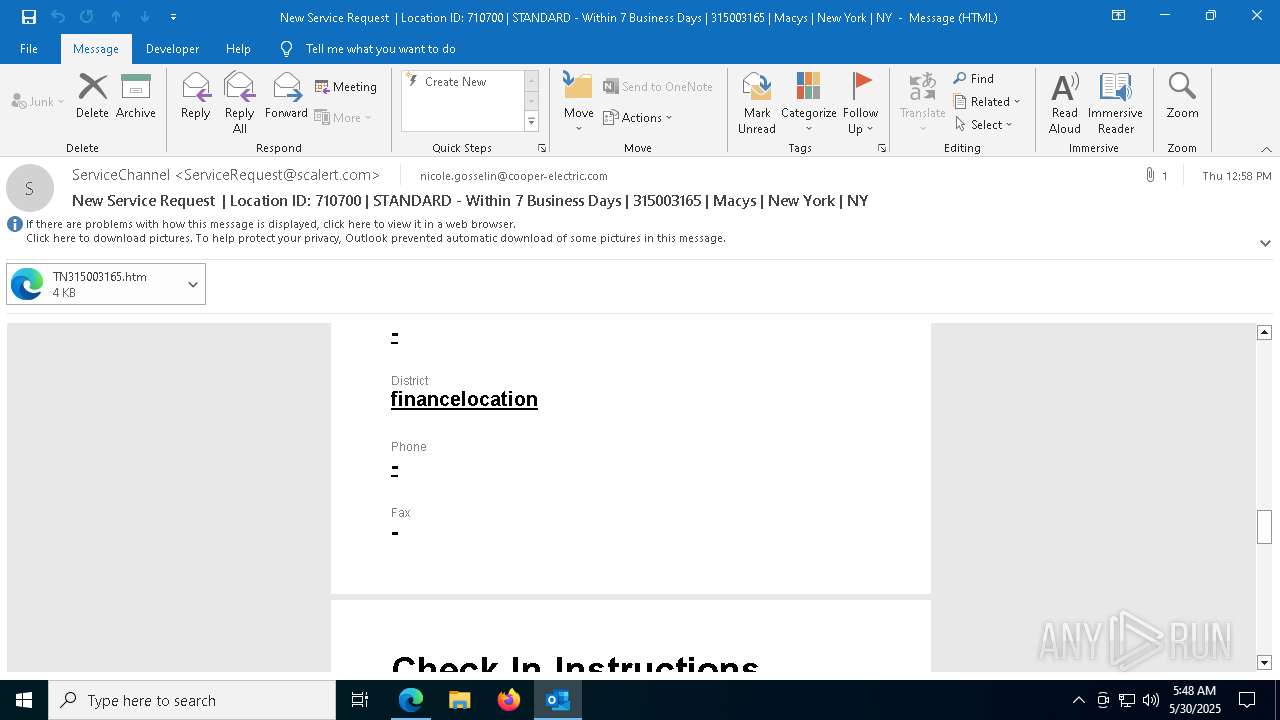Open Task View on the taskbar

360,700
